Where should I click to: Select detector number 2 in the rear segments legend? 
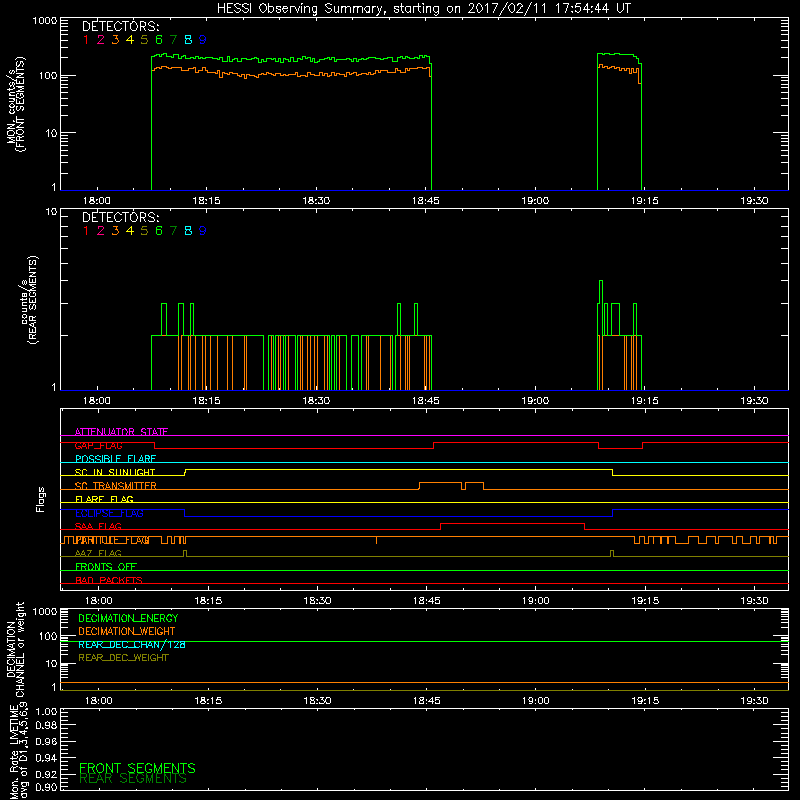[101, 231]
